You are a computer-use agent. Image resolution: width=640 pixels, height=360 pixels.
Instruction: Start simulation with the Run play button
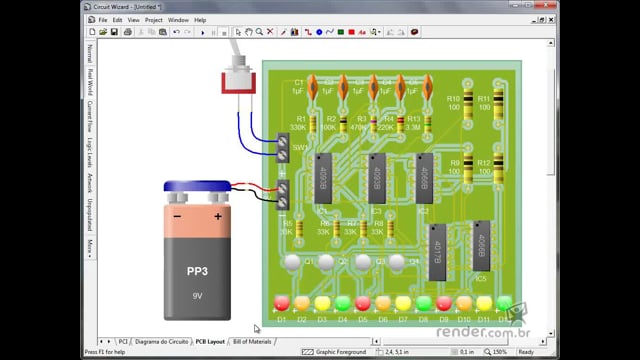202,32
